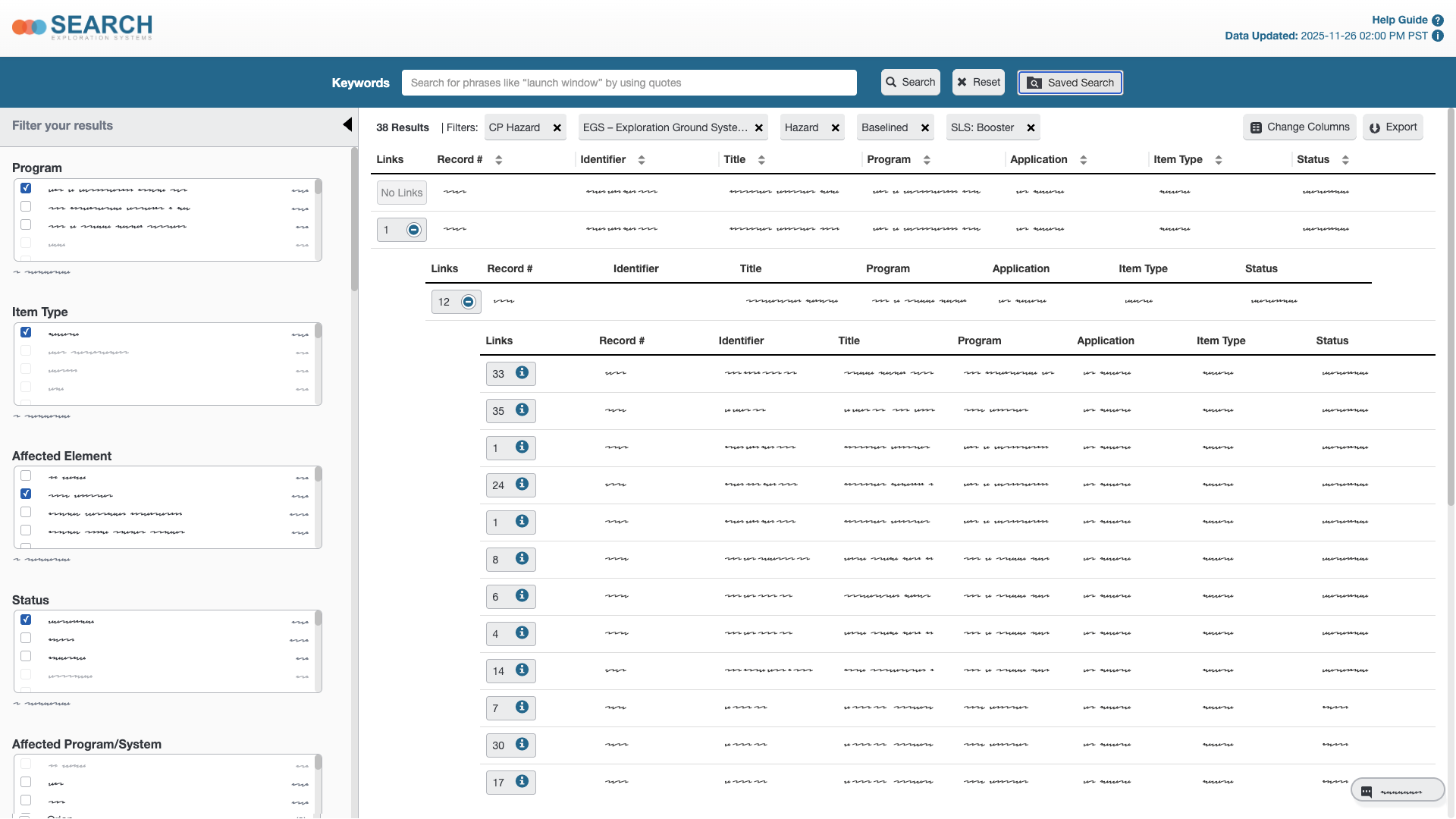Viewport: 1456px width, 819px height.
Task: Click the Data Updated info icon
Action: (x=1438, y=36)
